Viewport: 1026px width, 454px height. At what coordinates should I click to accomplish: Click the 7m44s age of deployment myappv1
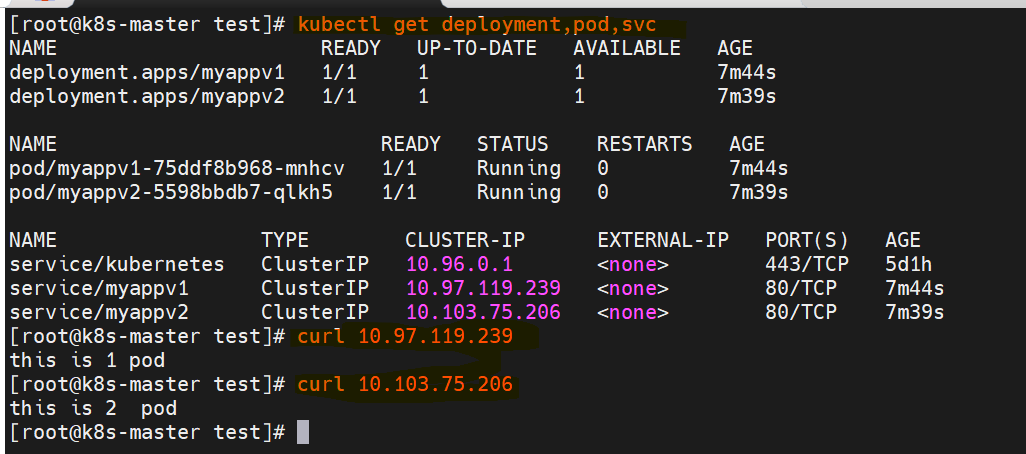tap(747, 73)
